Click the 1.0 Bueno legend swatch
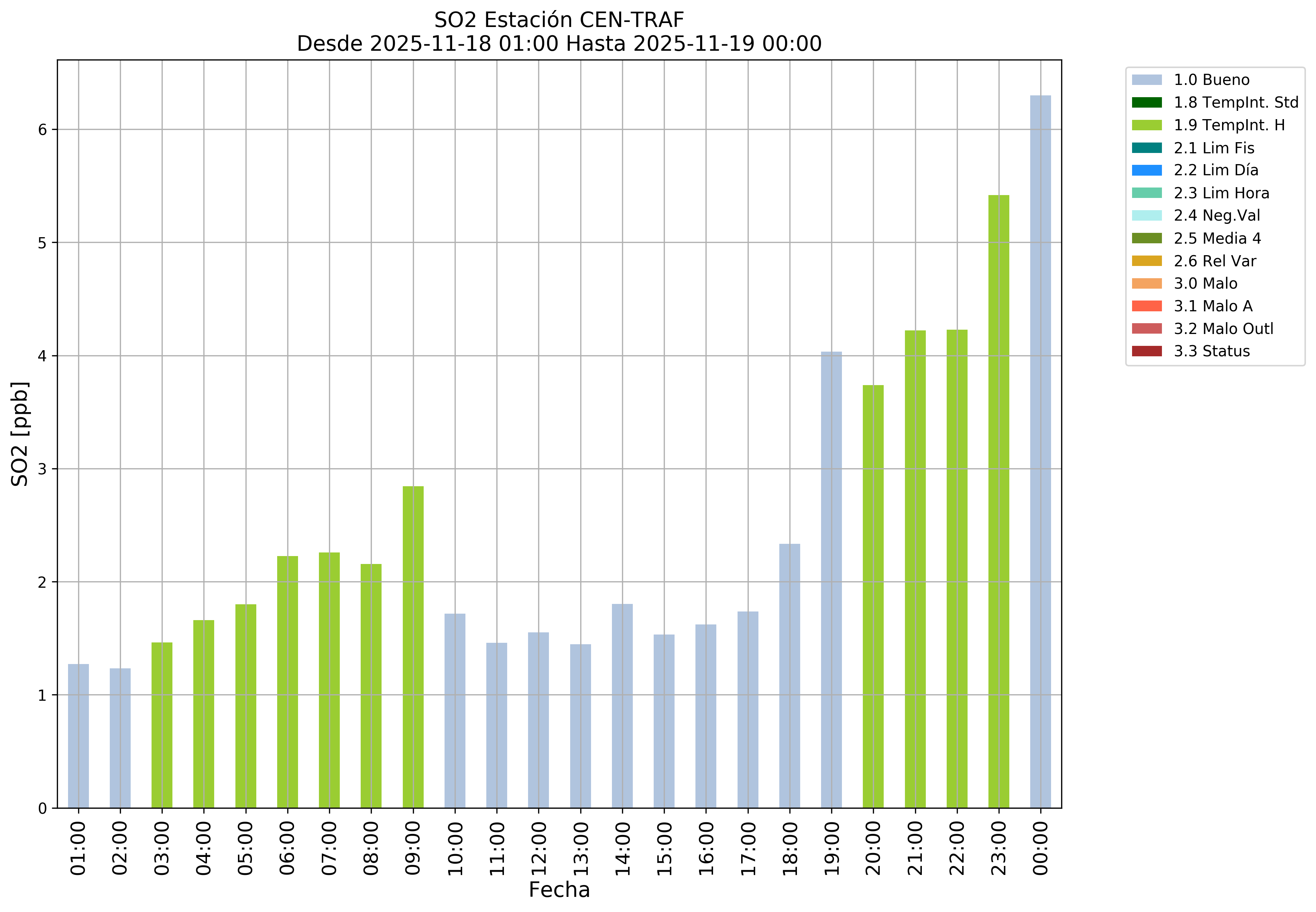Image resolution: width=1316 pixels, height=912 pixels. [1146, 80]
